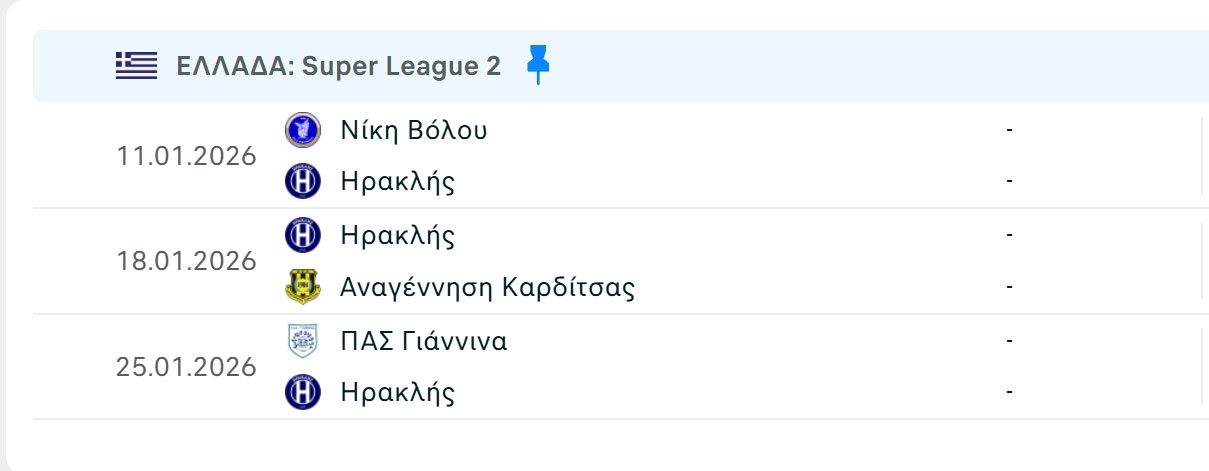This screenshot has width=1209, height=471.
Task: Click Ηρακλής logo in the 11.01.2026 match
Action: pos(302,181)
